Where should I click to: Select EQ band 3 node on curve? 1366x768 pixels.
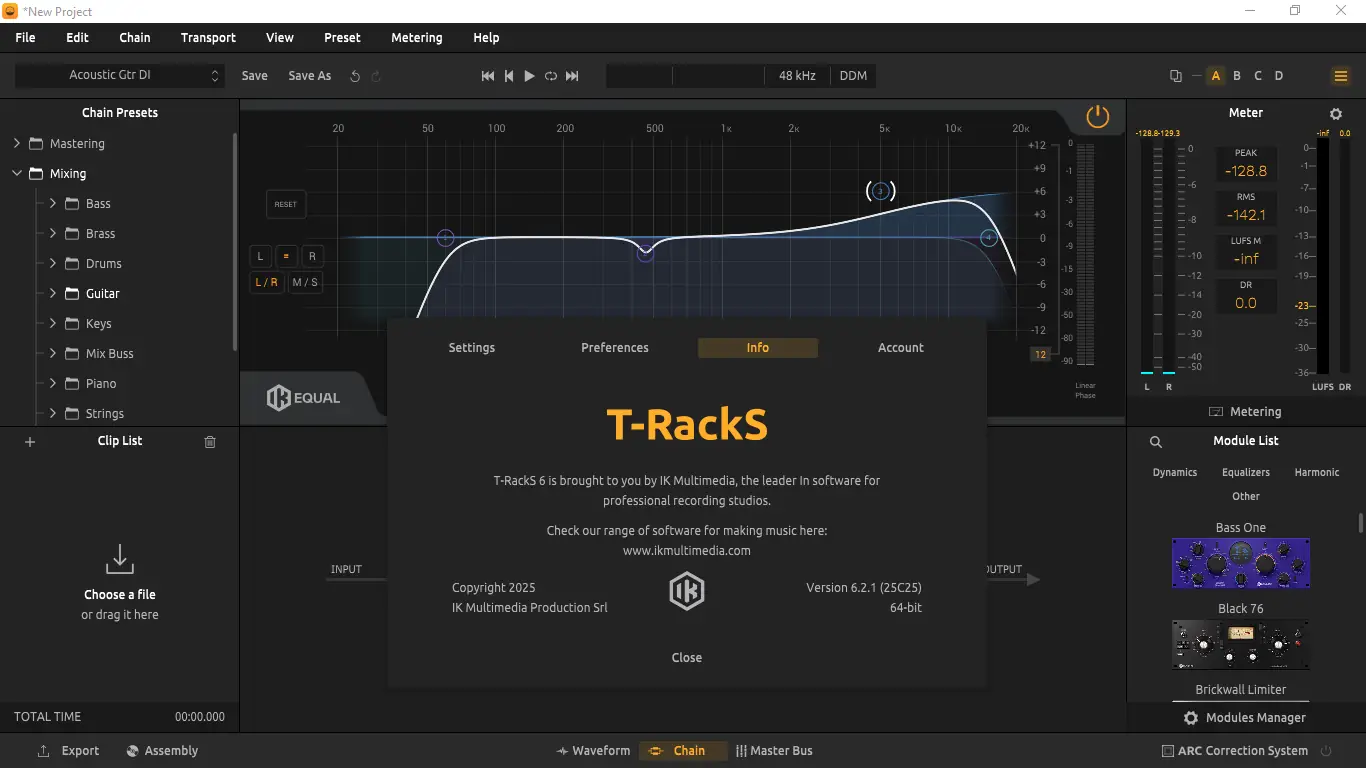(x=880, y=191)
